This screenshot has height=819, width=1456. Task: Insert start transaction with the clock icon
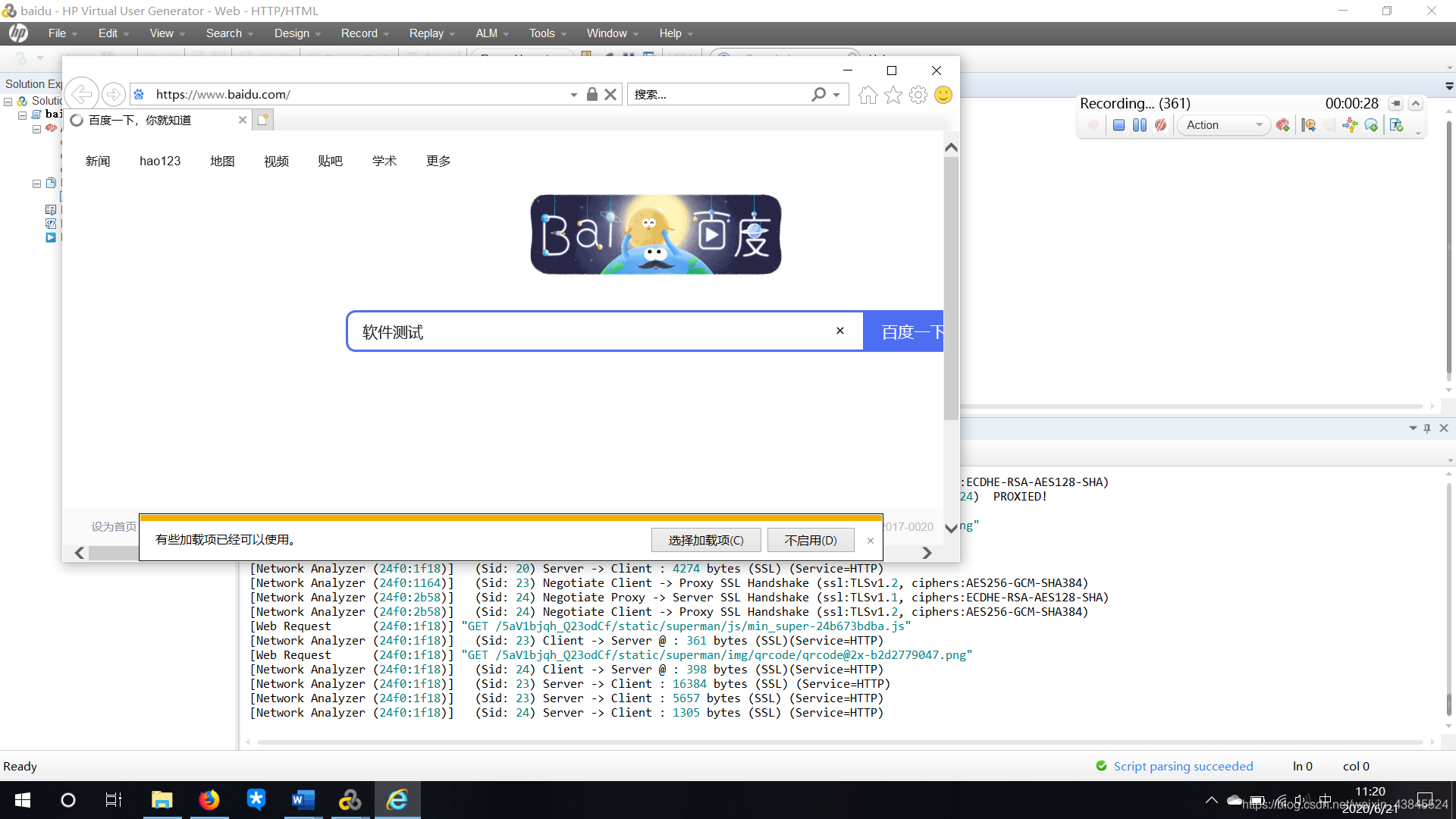1308,125
